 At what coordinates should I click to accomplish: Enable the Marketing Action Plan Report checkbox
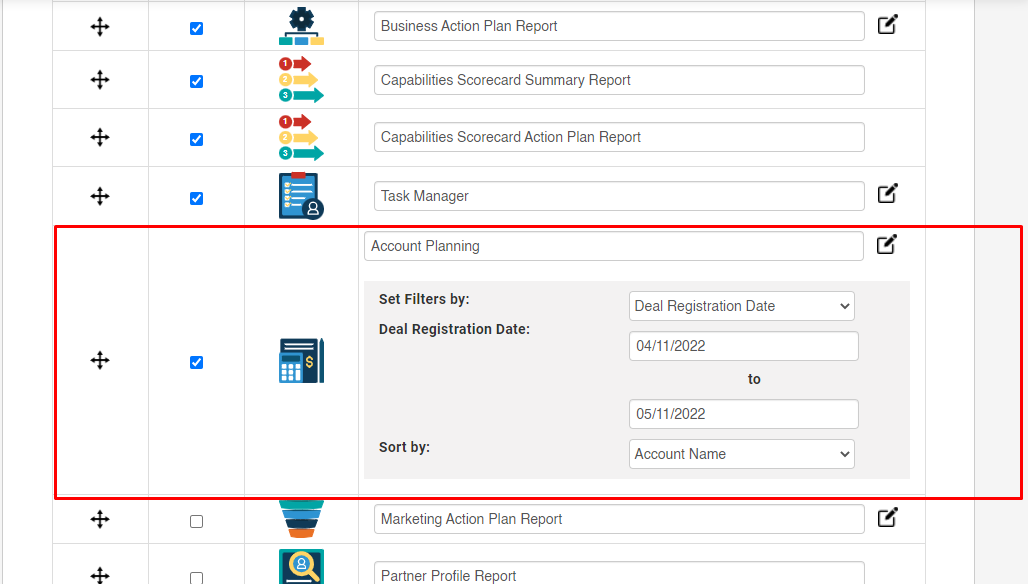coord(196,522)
